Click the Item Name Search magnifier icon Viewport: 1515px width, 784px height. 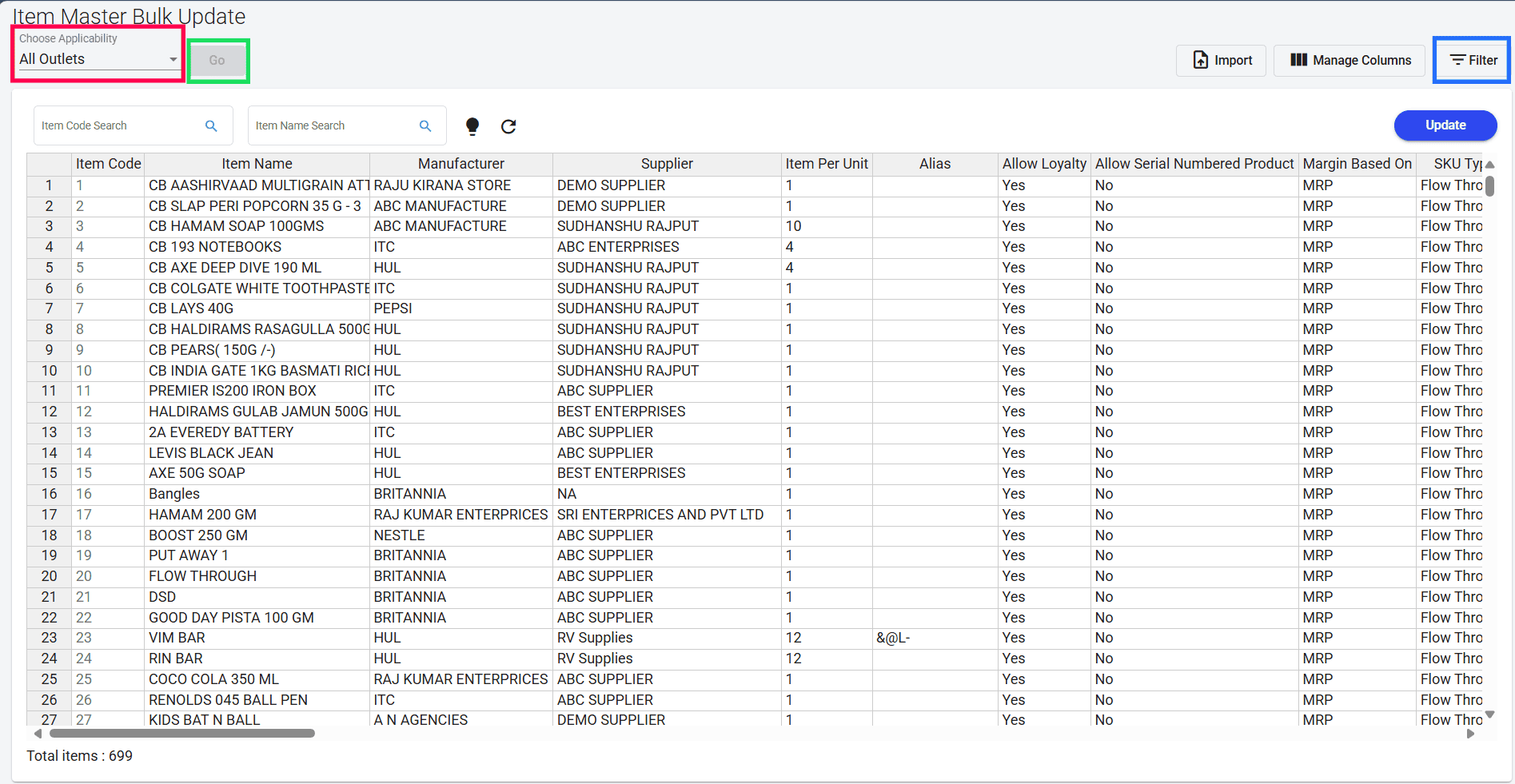[x=425, y=125]
